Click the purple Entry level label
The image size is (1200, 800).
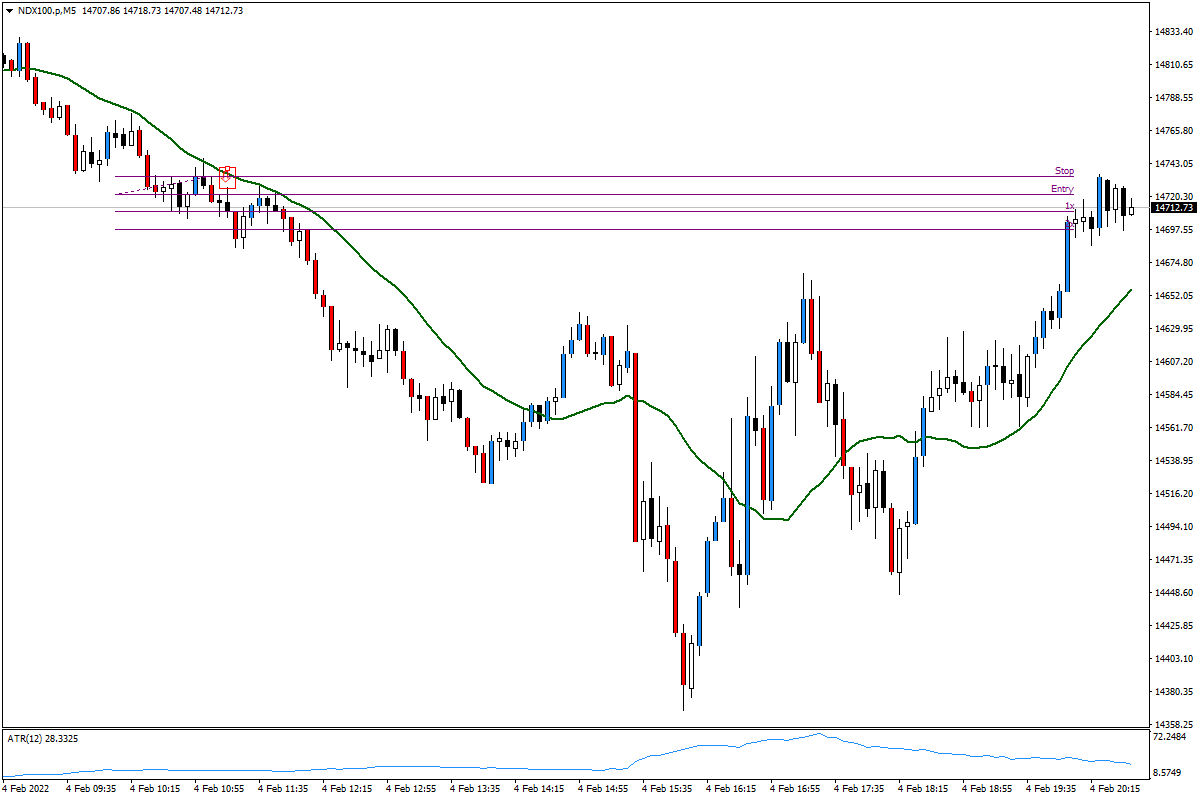click(x=1062, y=188)
